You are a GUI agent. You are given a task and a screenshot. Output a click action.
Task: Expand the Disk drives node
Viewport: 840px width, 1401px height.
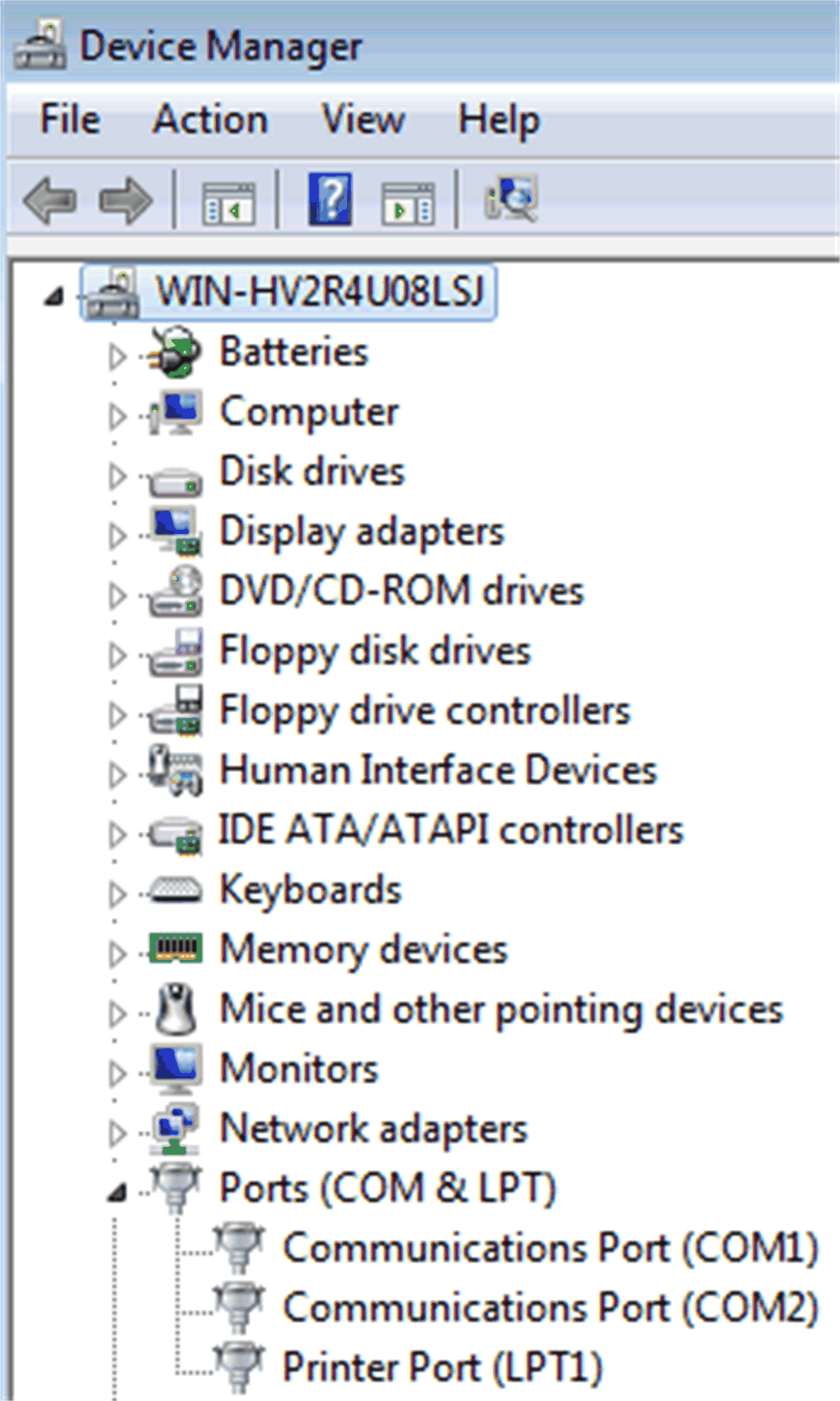(x=117, y=475)
